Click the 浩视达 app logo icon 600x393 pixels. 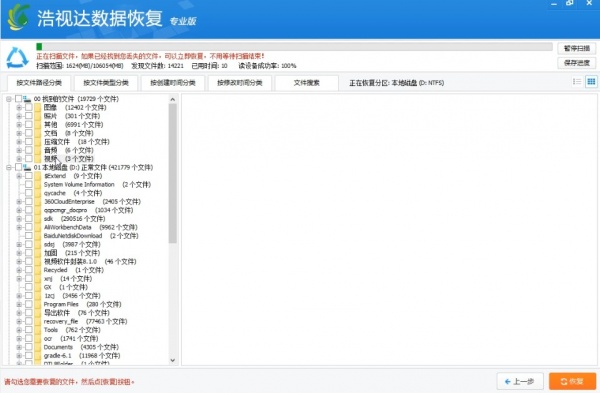[x=18, y=18]
